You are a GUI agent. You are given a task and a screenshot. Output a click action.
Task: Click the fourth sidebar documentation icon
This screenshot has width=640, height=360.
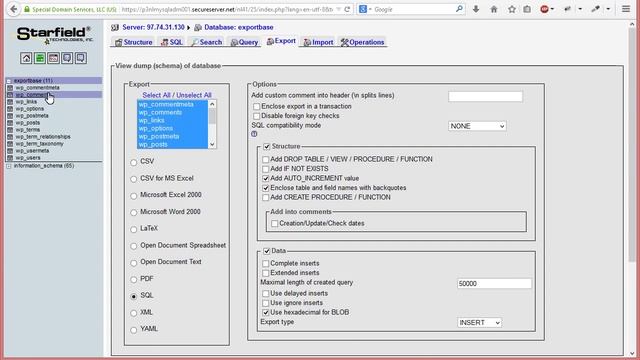point(67,58)
